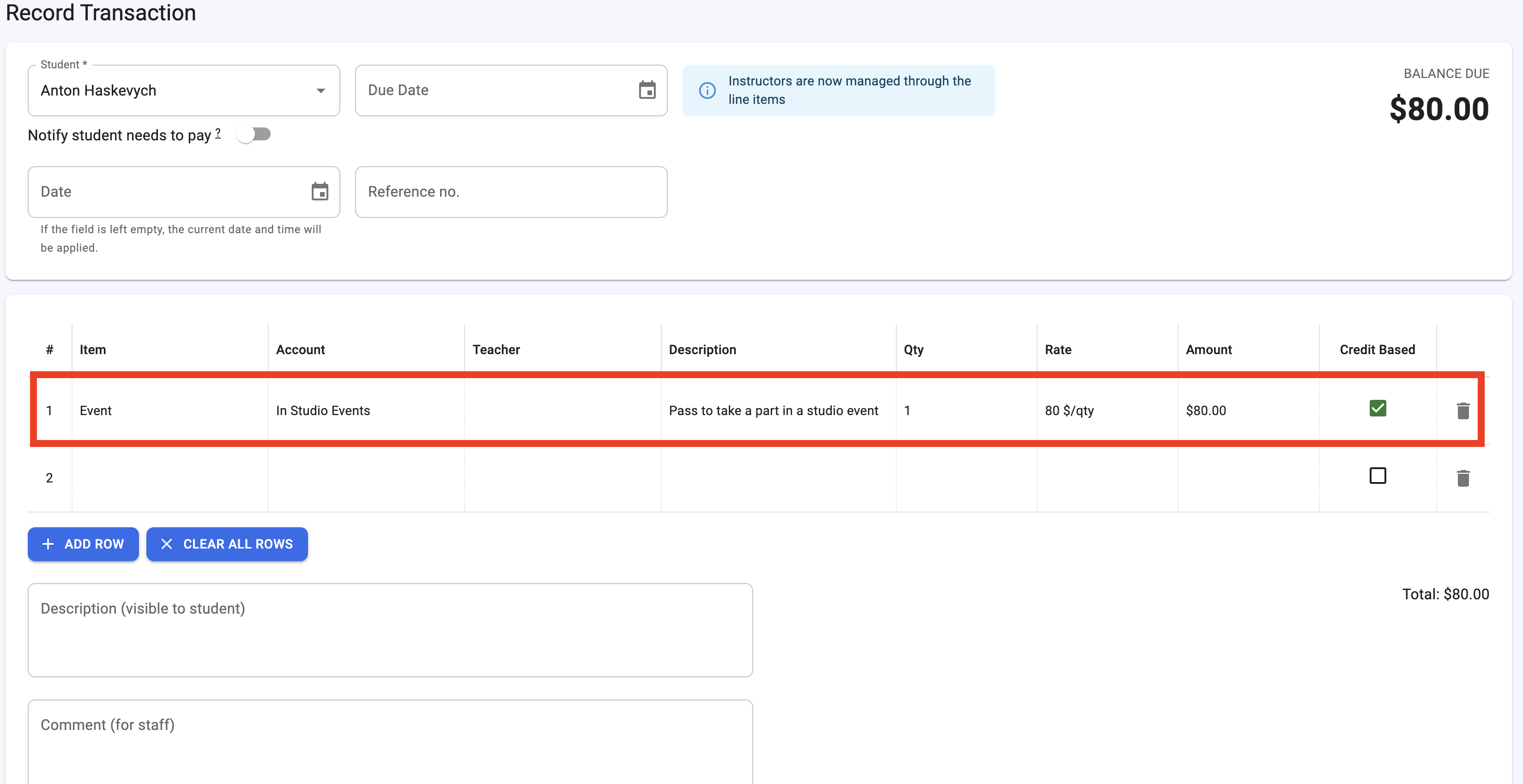Screen dimensions: 1523x784
Task: Focus the Date input field
Action: (184, 192)
